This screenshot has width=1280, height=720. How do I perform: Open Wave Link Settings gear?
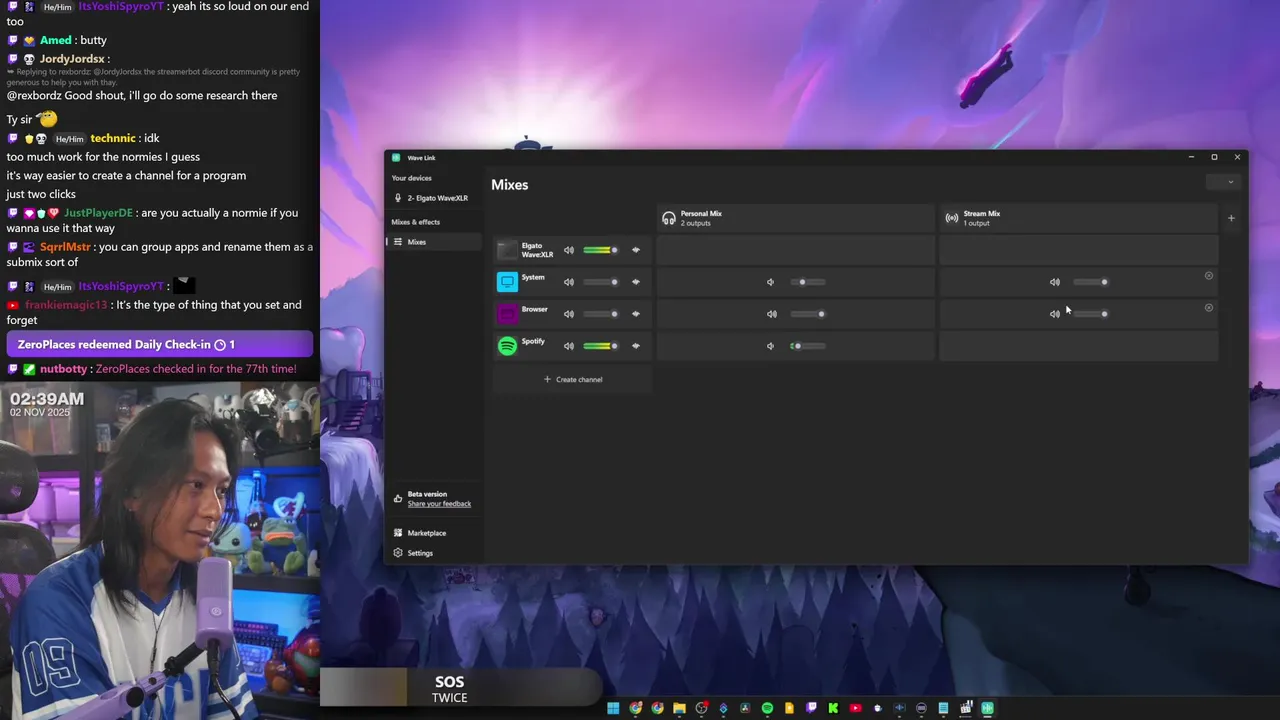(398, 553)
